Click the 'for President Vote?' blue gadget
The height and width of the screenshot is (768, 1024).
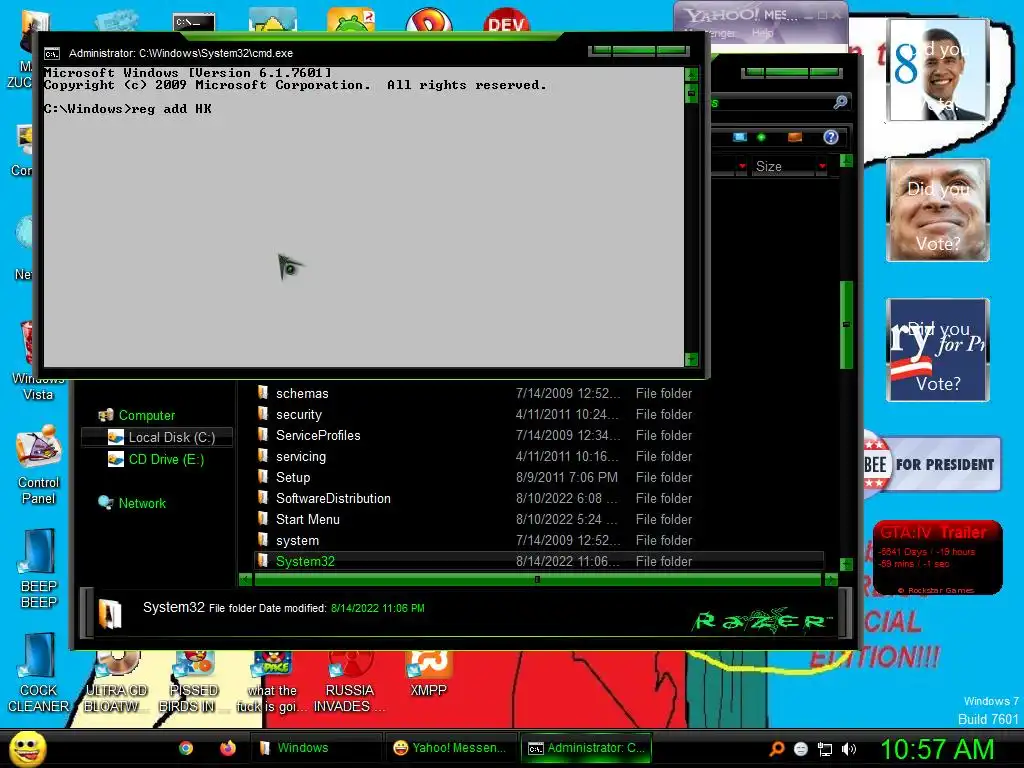coord(938,349)
